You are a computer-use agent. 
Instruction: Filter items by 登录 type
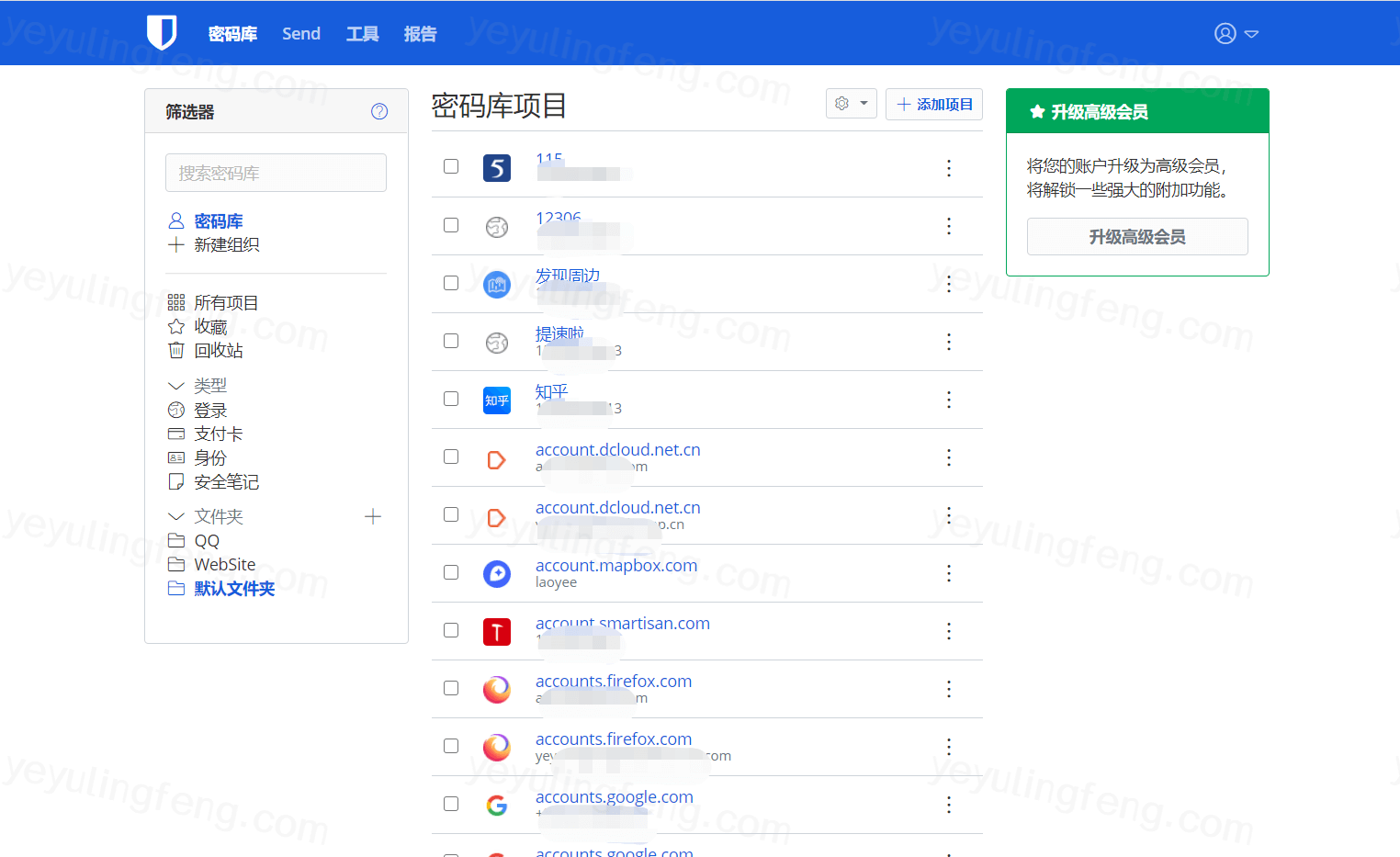tap(210, 411)
